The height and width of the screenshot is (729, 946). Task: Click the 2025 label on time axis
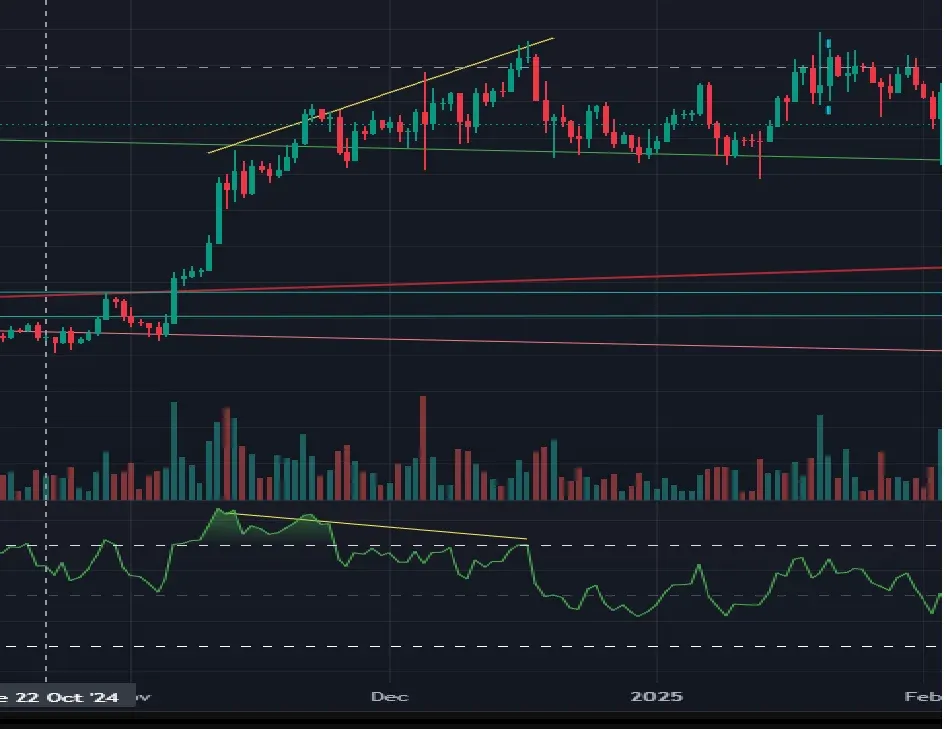(656, 697)
